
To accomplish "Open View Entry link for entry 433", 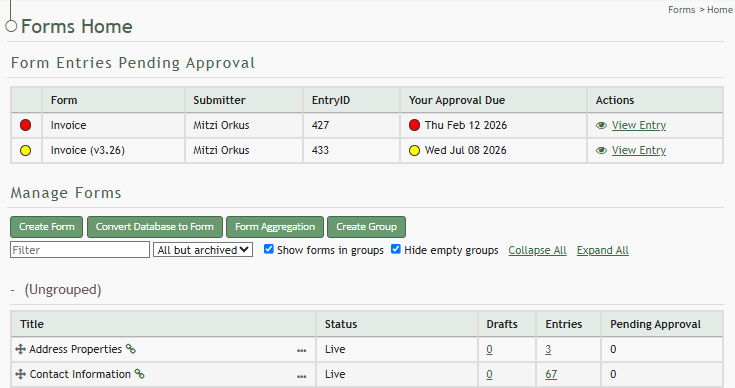I will [x=639, y=150].
